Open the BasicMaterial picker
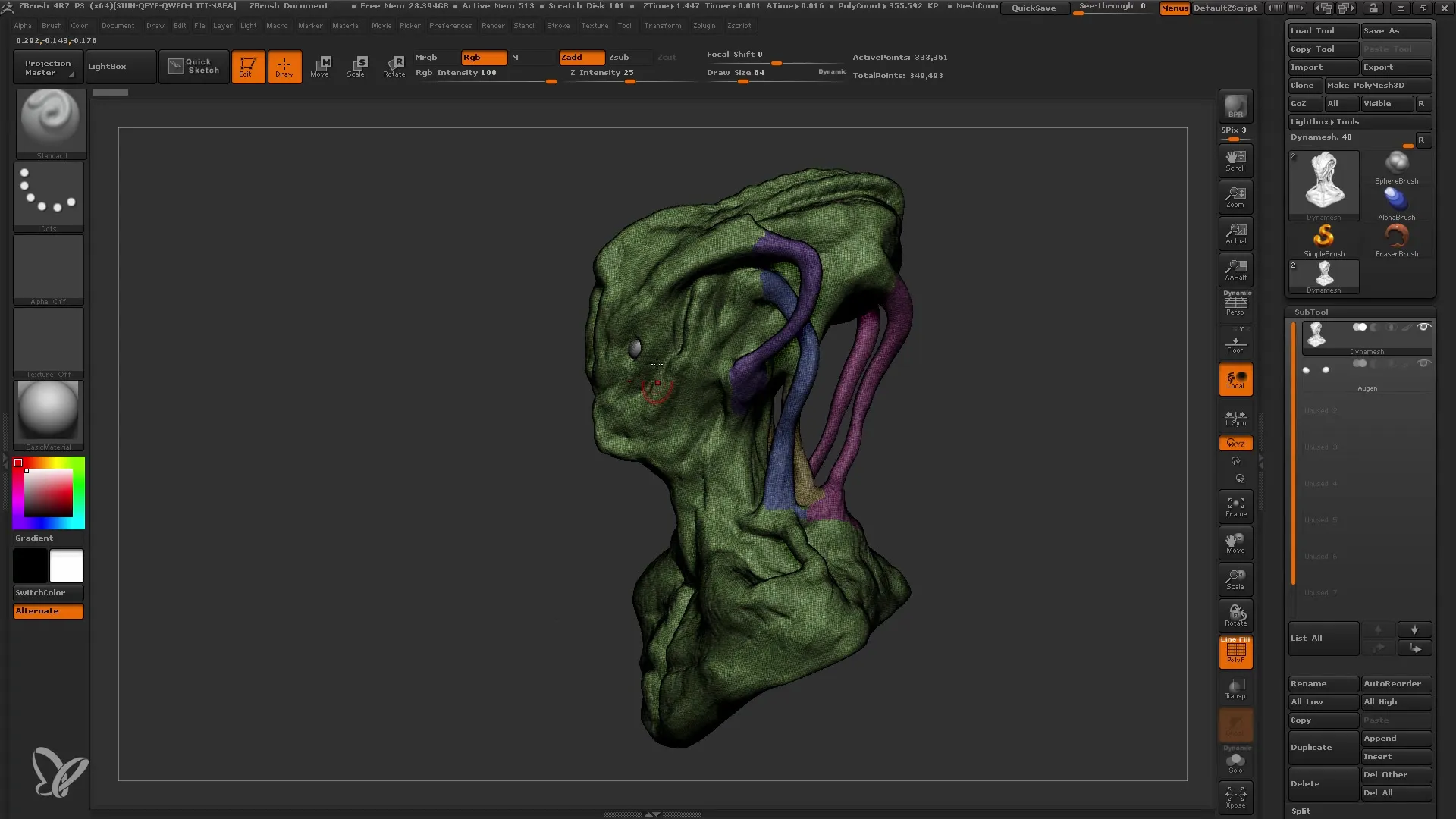 click(x=49, y=415)
